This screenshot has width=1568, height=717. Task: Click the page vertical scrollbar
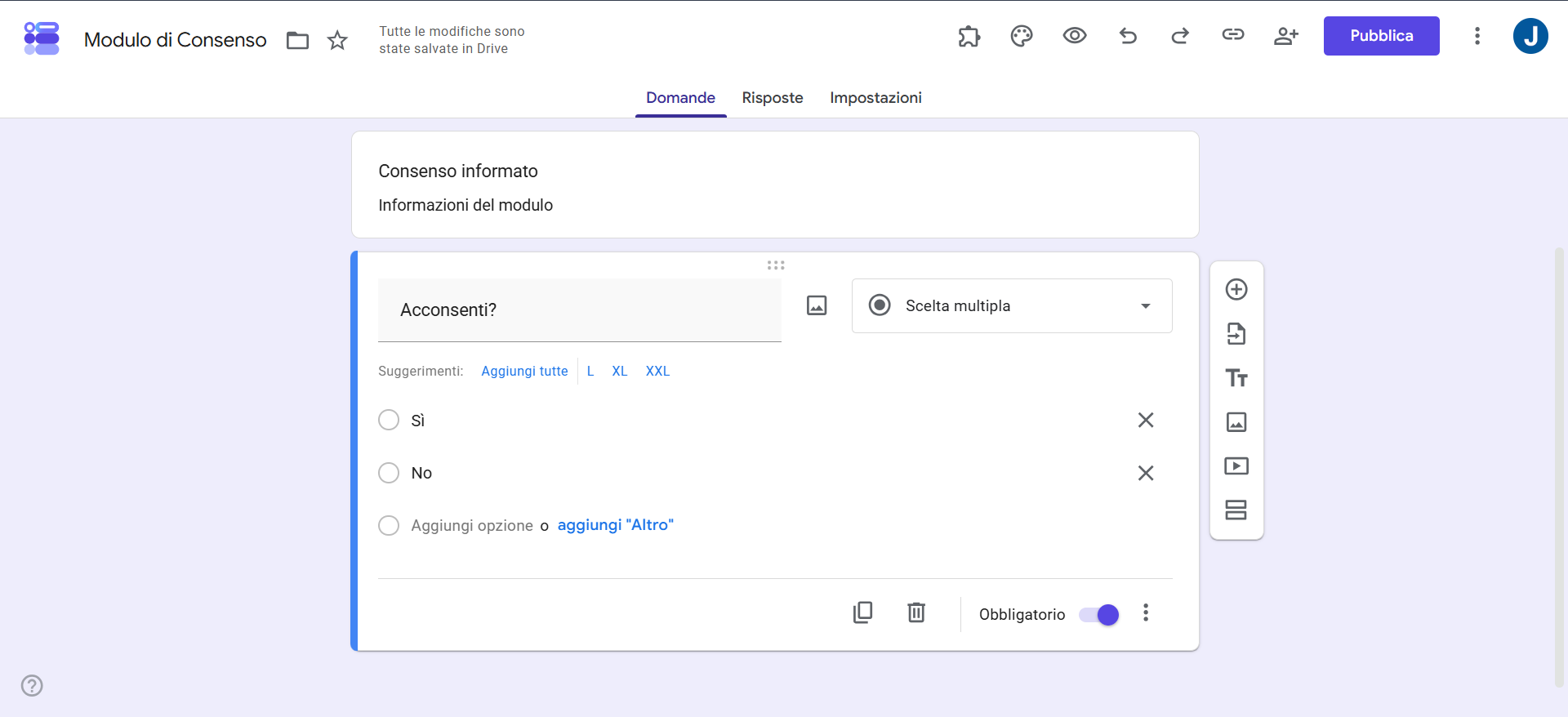(1560, 467)
